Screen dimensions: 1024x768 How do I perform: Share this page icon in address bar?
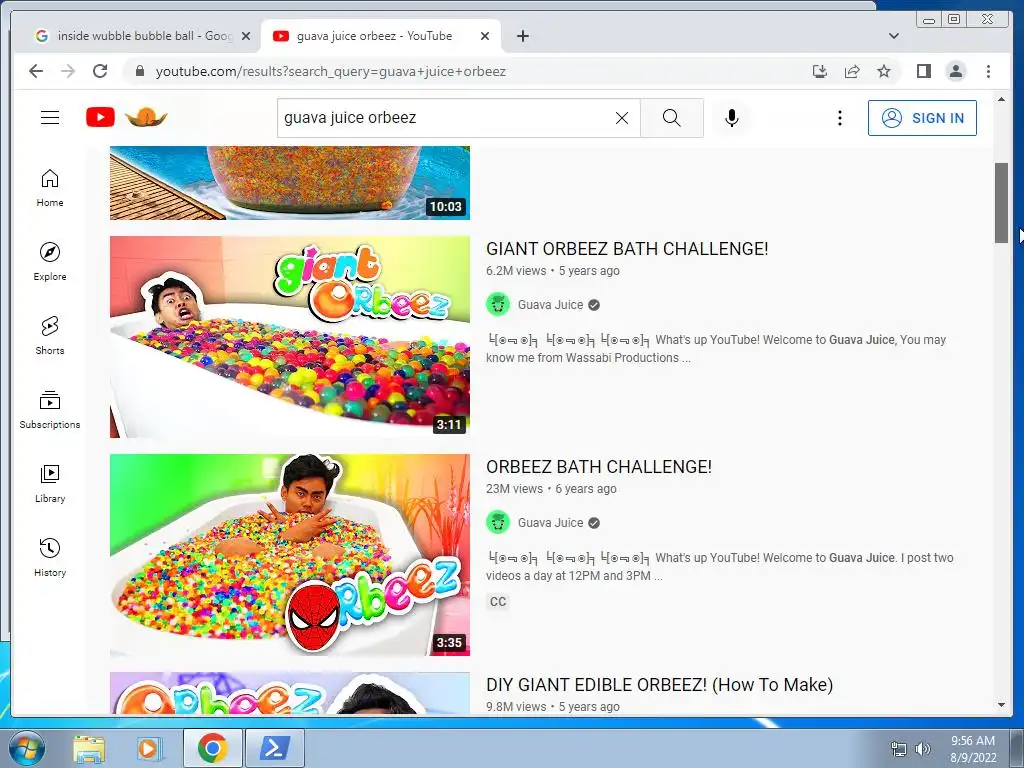tap(852, 71)
